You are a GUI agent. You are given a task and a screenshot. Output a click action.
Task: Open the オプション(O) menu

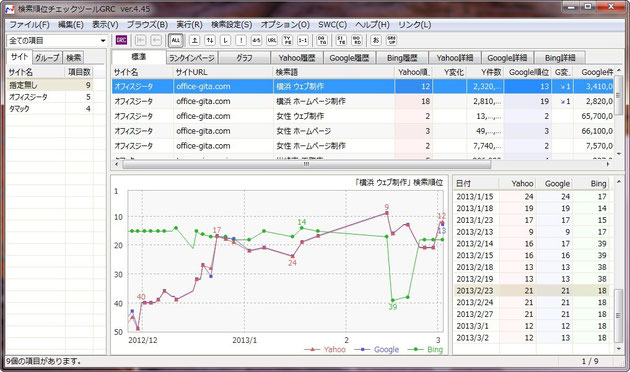click(x=285, y=25)
